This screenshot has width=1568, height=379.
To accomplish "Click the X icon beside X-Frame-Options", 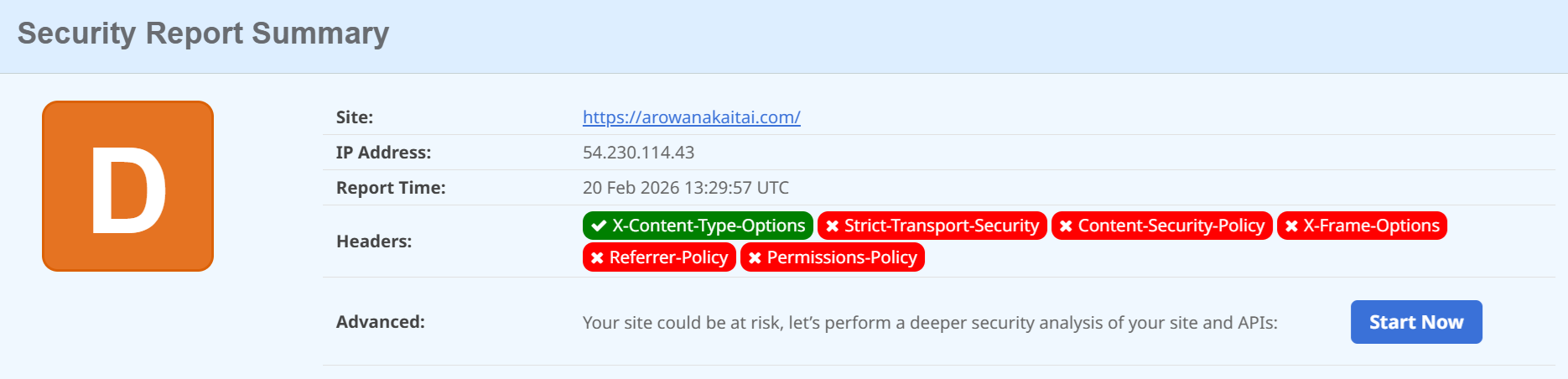I will 1291,226.
